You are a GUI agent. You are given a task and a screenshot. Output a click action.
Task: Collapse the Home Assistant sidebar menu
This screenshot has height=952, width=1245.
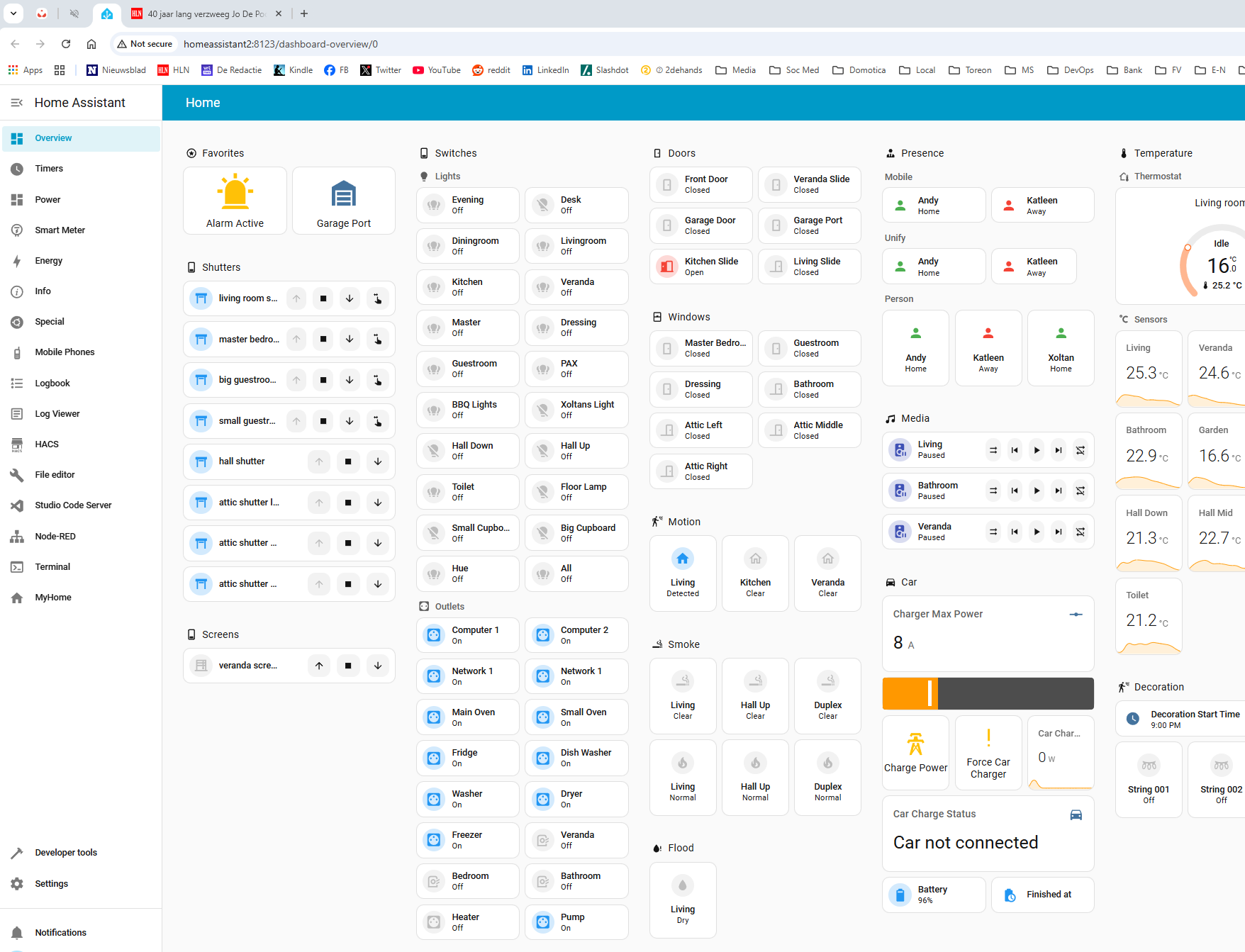17,103
